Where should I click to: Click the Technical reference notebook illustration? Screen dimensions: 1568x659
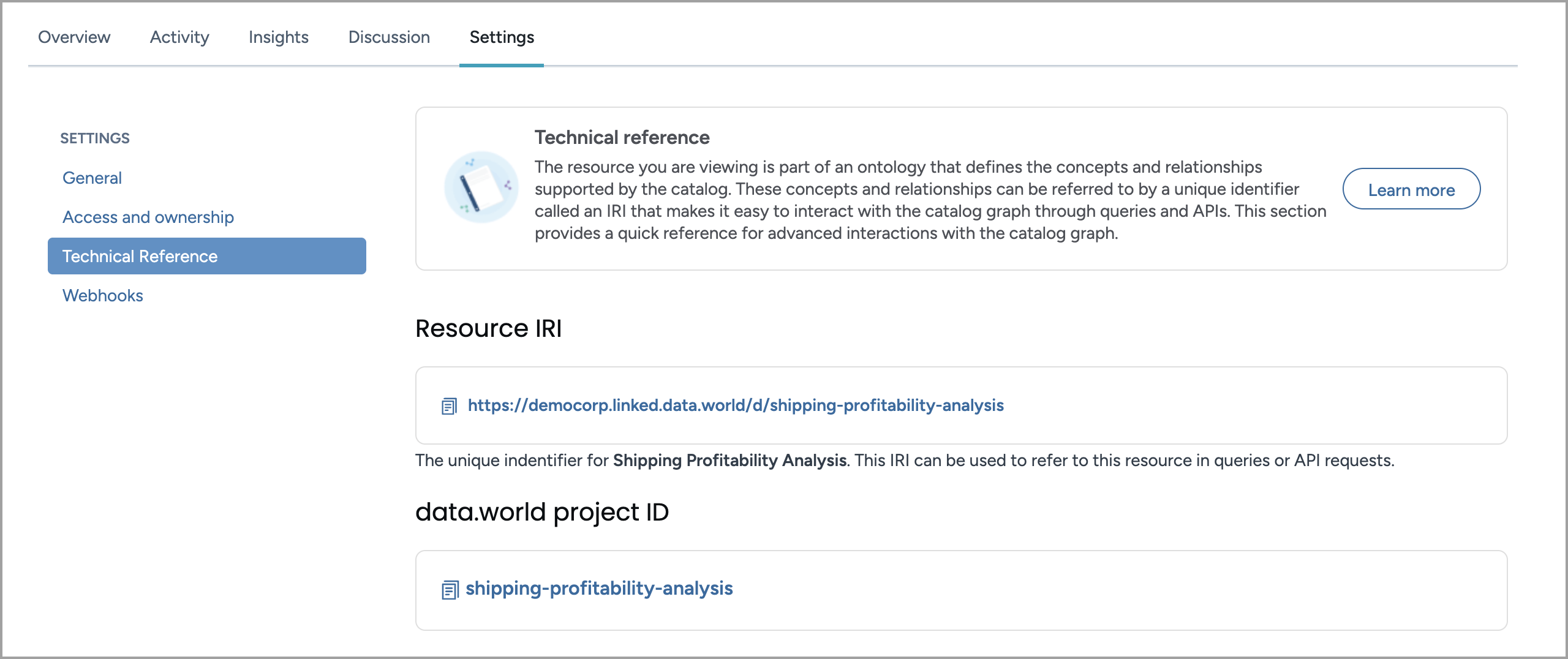(x=481, y=187)
